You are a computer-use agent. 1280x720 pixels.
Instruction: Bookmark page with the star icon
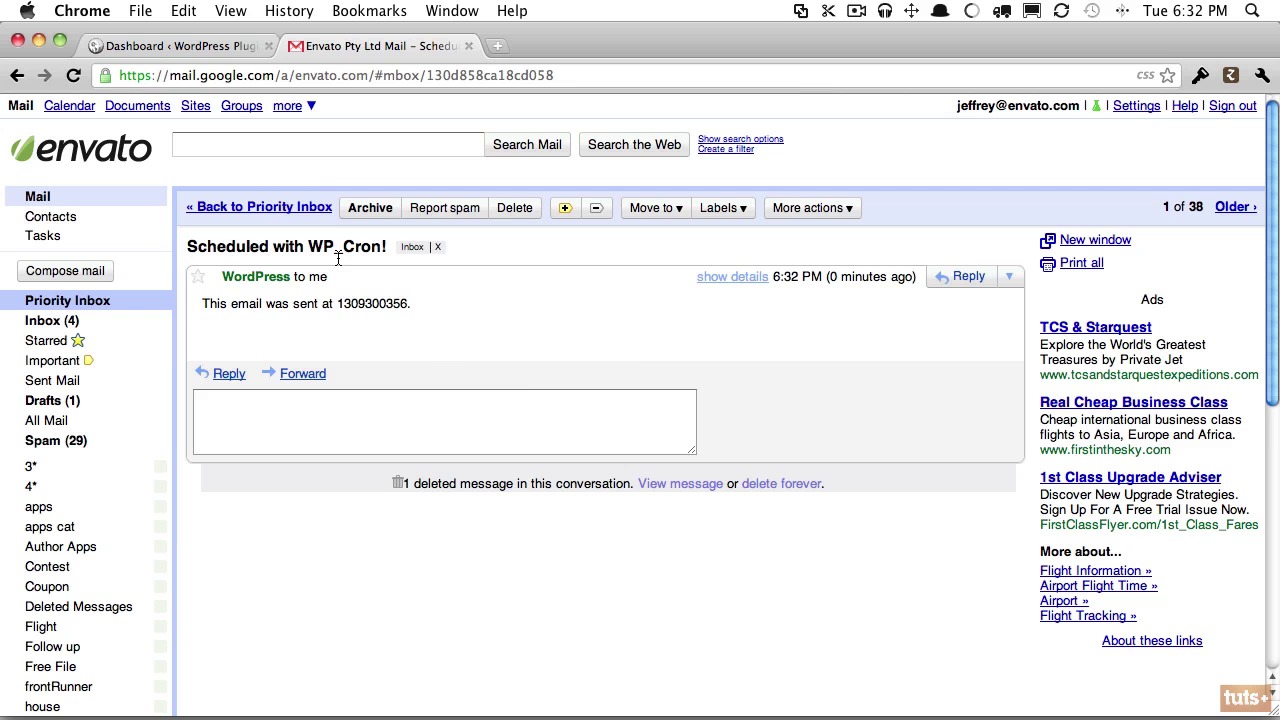[x=1167, y=75]
